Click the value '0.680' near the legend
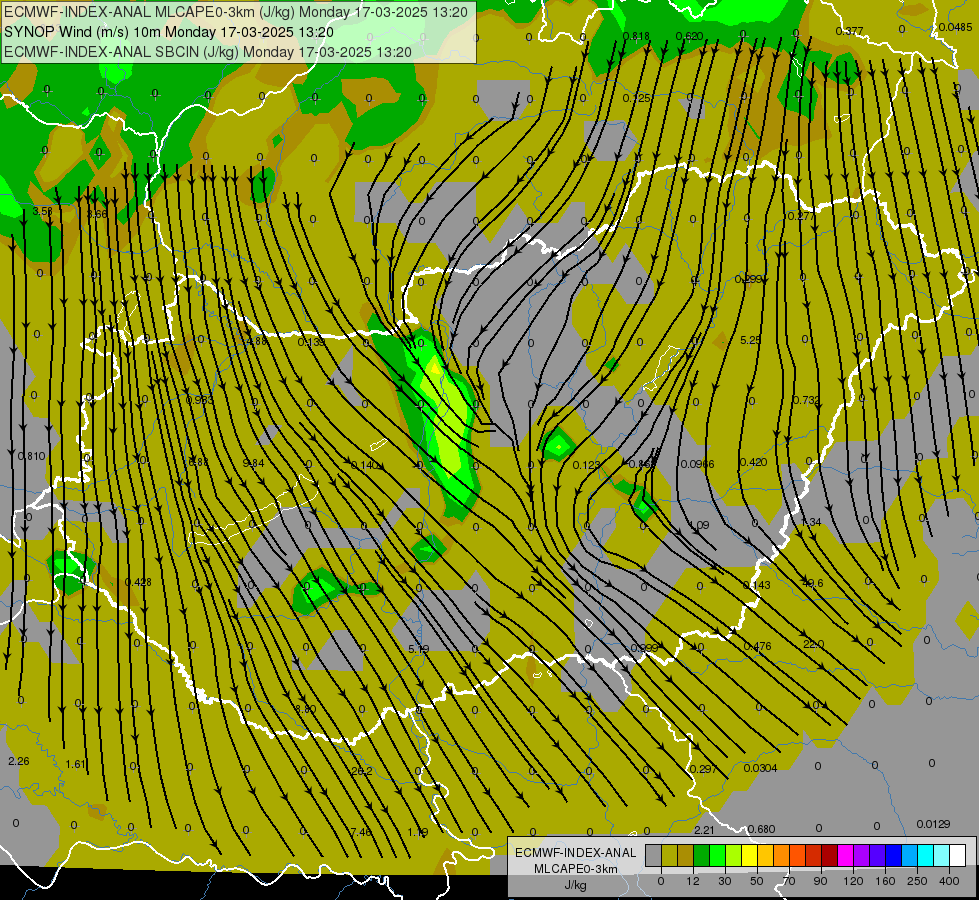Screen dimensions: 979x900 coord(762,829)
